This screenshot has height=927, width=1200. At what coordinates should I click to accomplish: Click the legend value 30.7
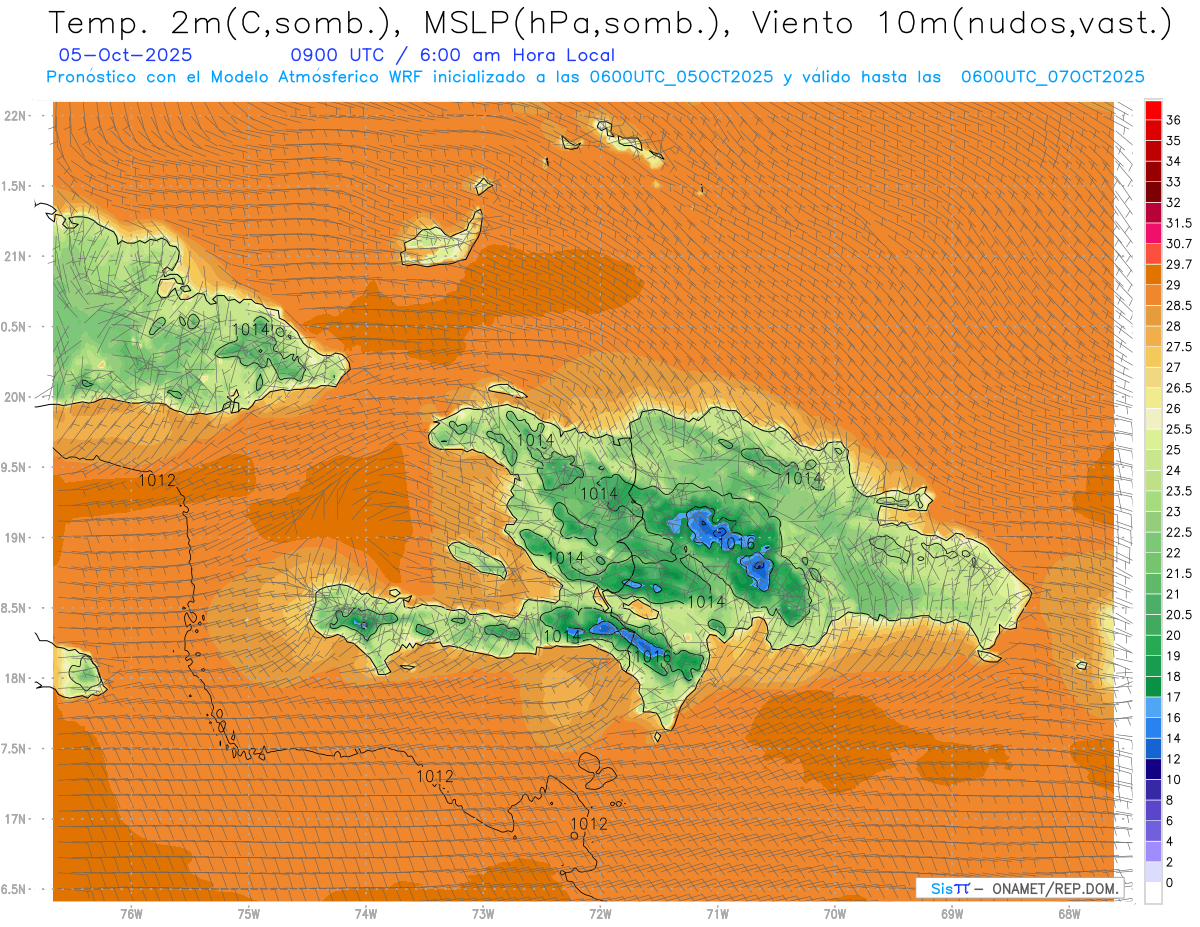coord(1179,244)
